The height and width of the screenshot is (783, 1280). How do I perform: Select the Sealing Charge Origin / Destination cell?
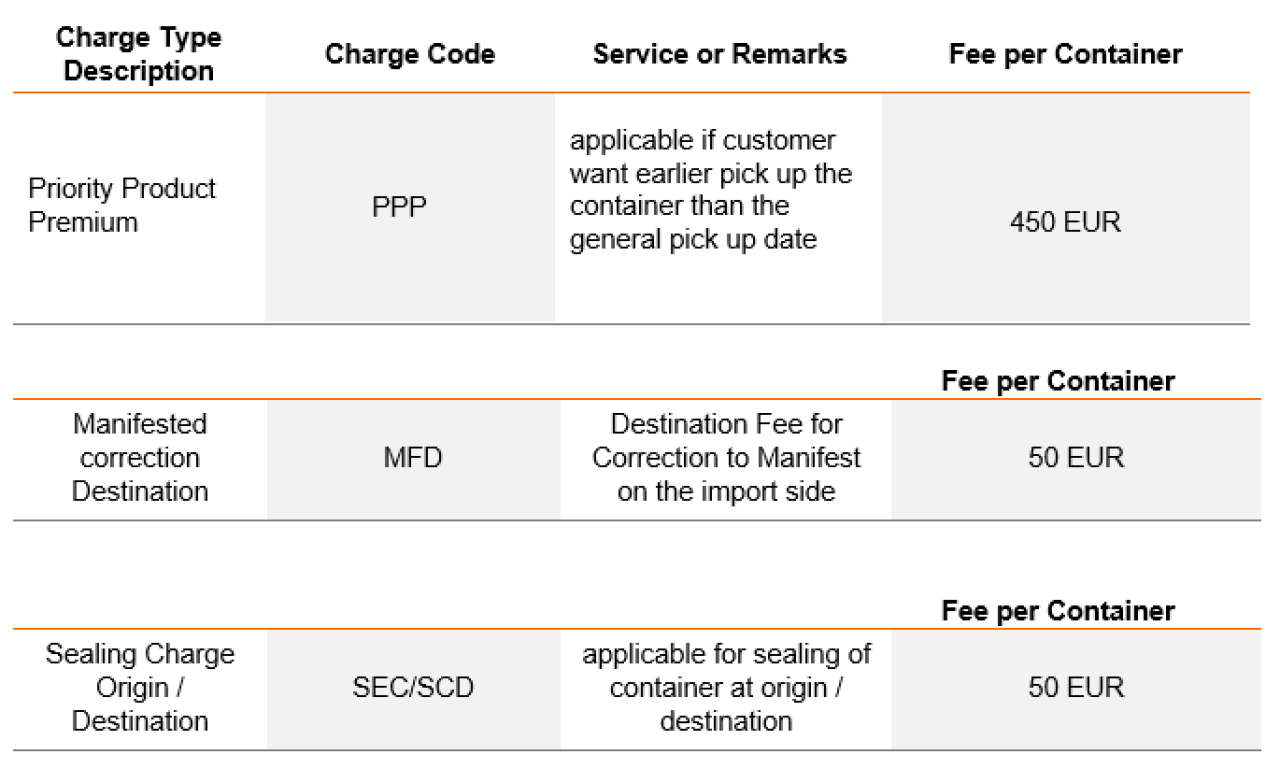140,688
